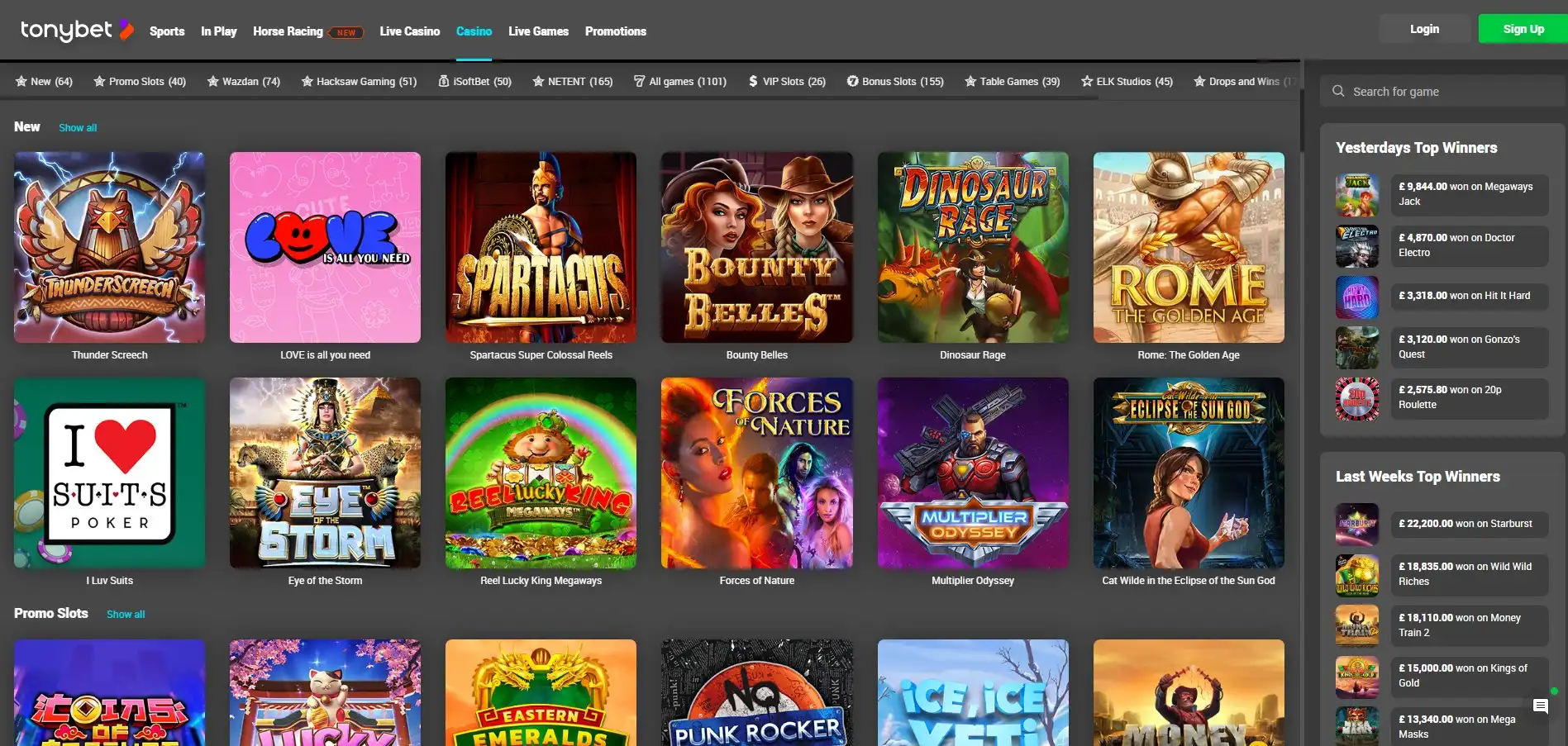Select the VIP Slots dollar category
This screenshot has width=1568, height=746.
(786, 82)
